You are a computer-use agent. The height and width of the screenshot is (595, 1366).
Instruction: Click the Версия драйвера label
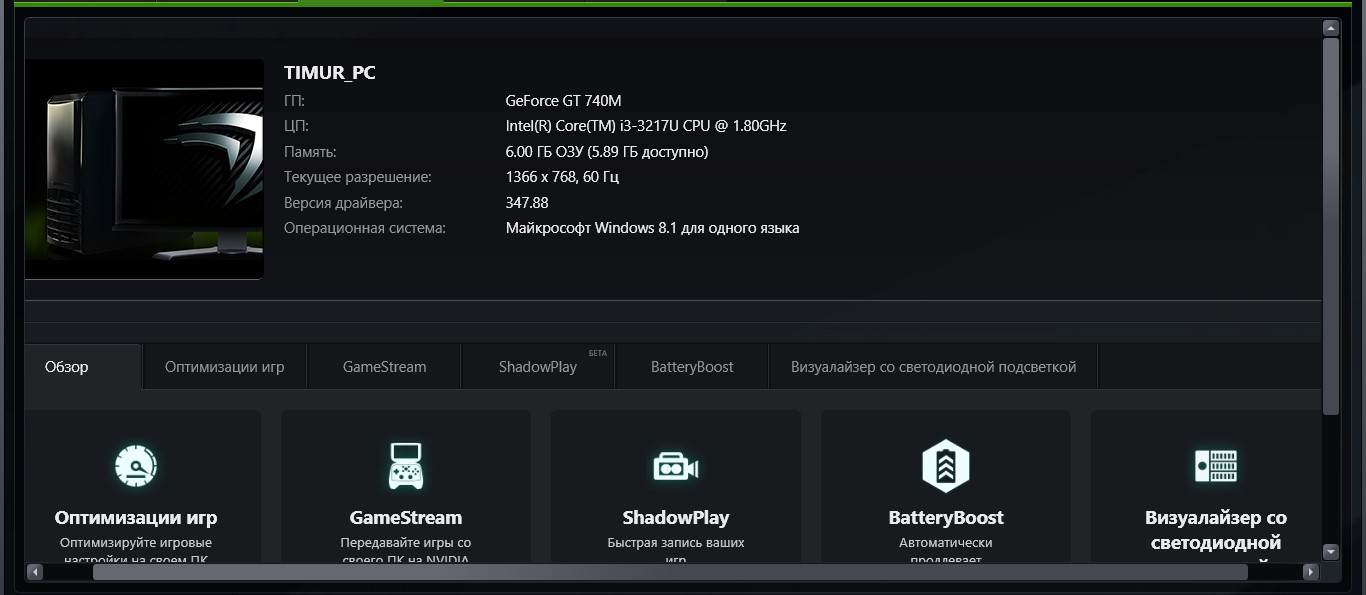click(x=344, y=203)
